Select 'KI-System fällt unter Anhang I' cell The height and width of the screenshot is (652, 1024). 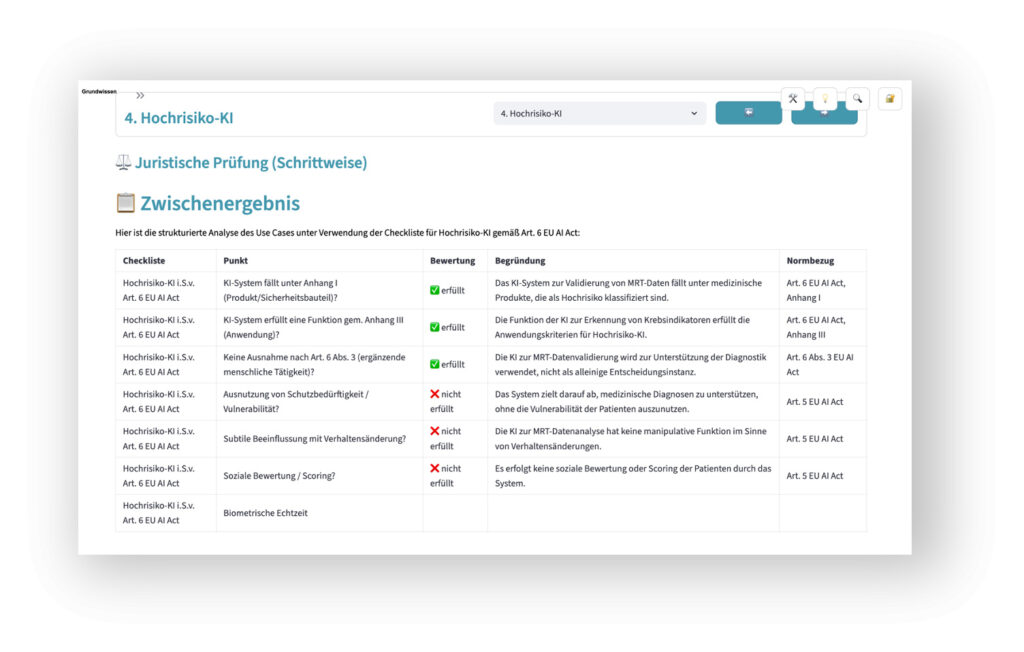tap(319, 290)
